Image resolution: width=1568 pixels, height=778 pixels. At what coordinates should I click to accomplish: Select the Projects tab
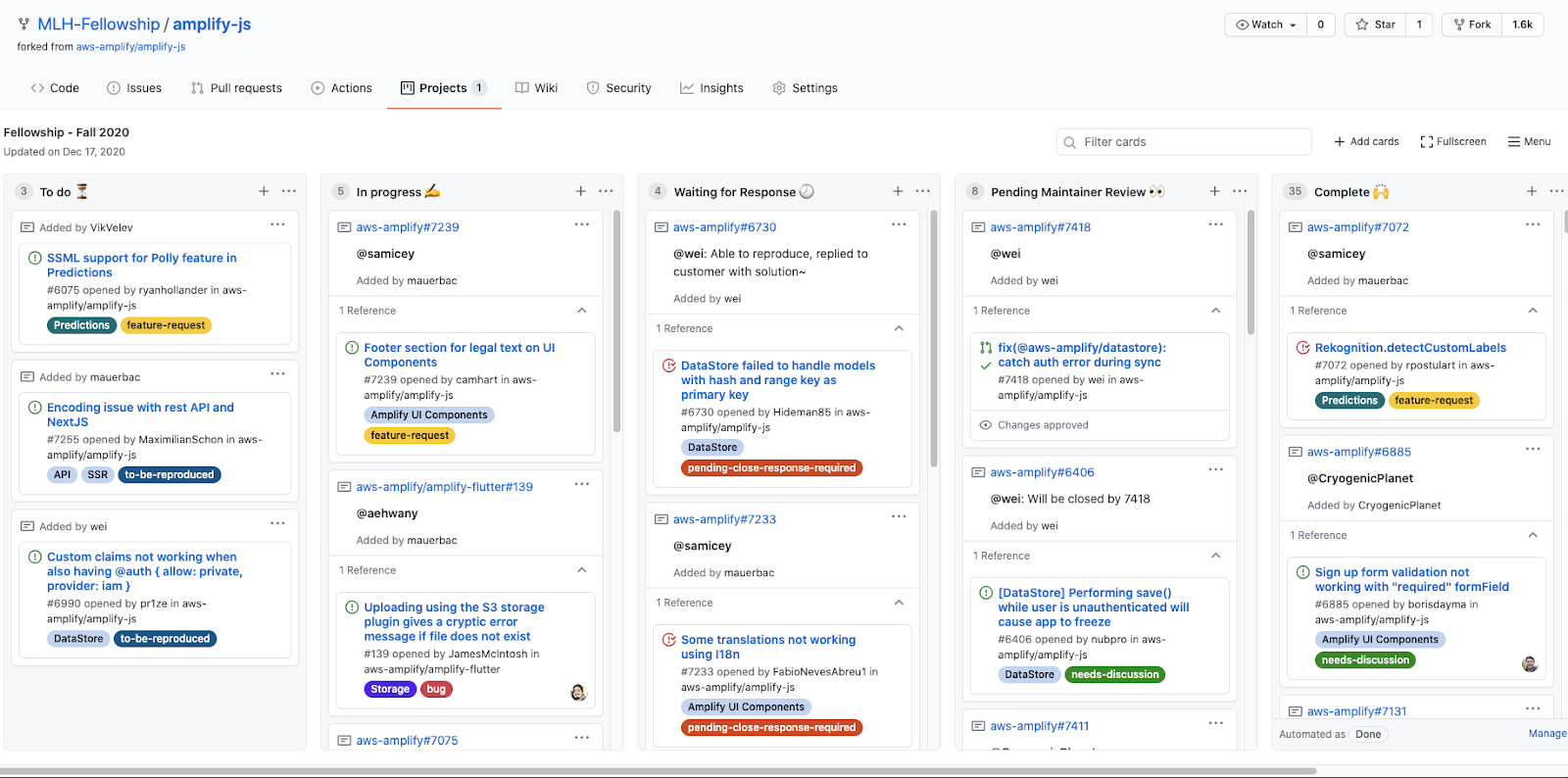pyautogui.click(x=444, y=88)
